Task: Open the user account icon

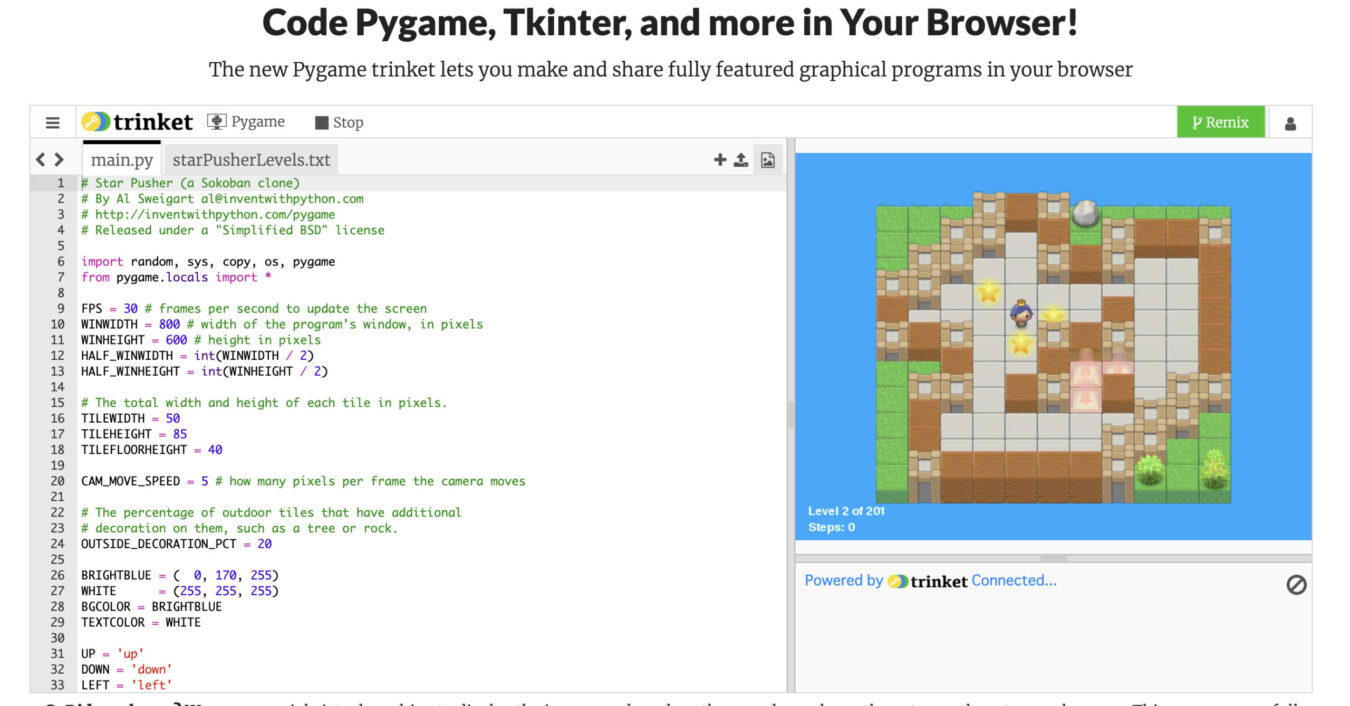Action: click(1290, 123)
